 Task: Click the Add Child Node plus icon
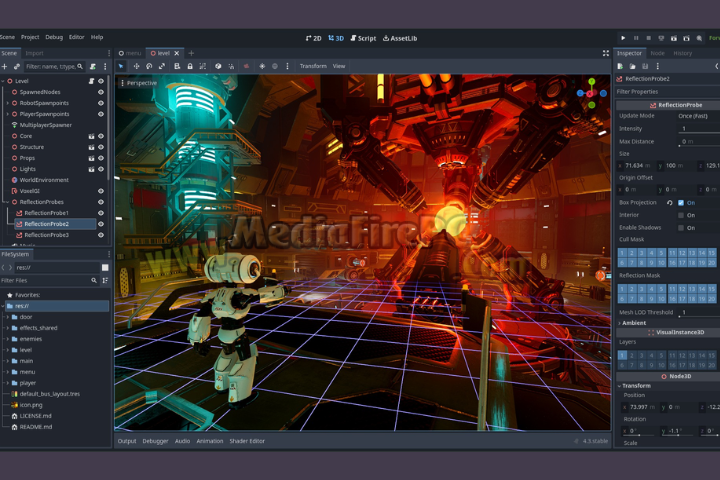click(5, 67)
